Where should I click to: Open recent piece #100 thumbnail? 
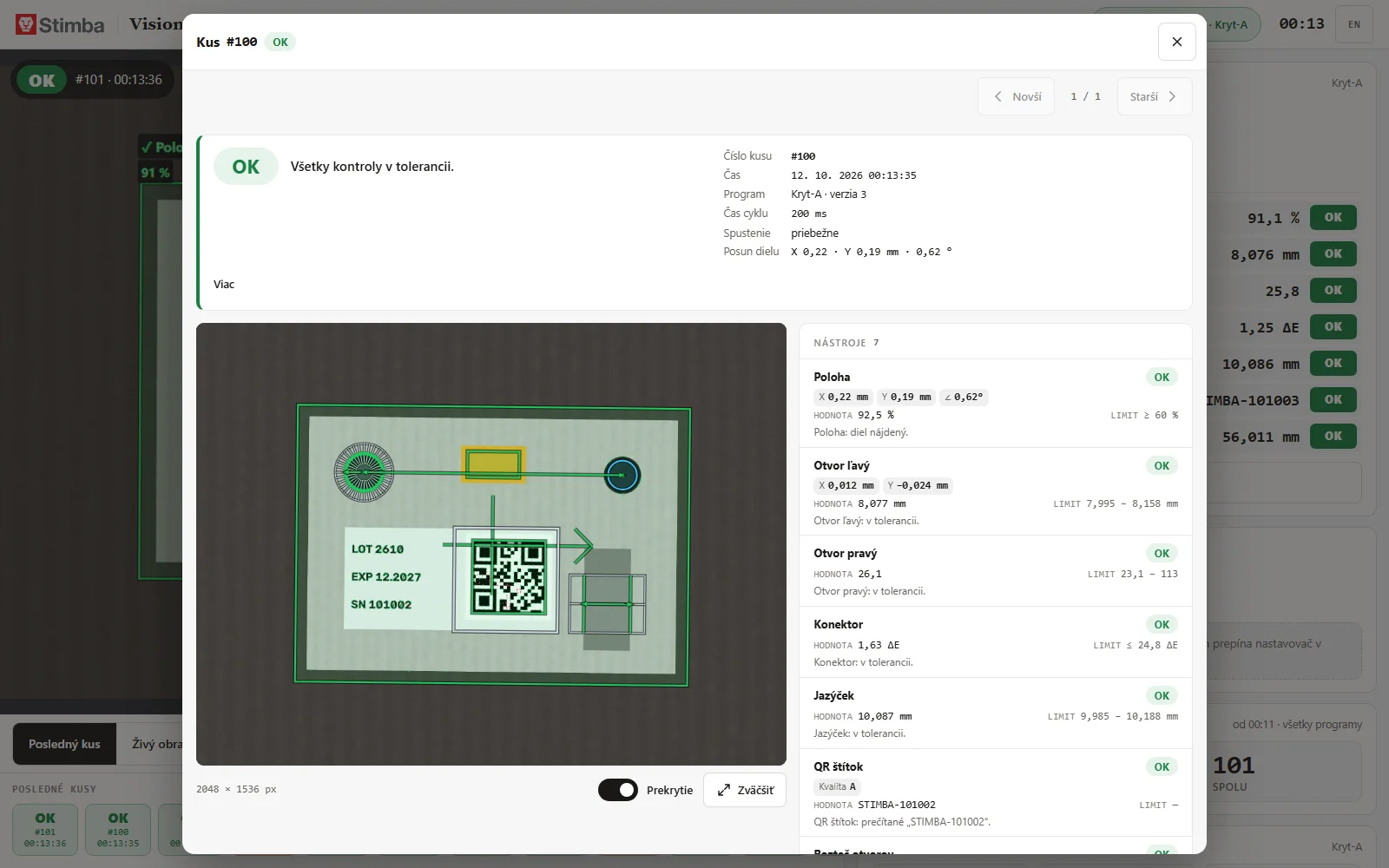(x=118, y=830)
